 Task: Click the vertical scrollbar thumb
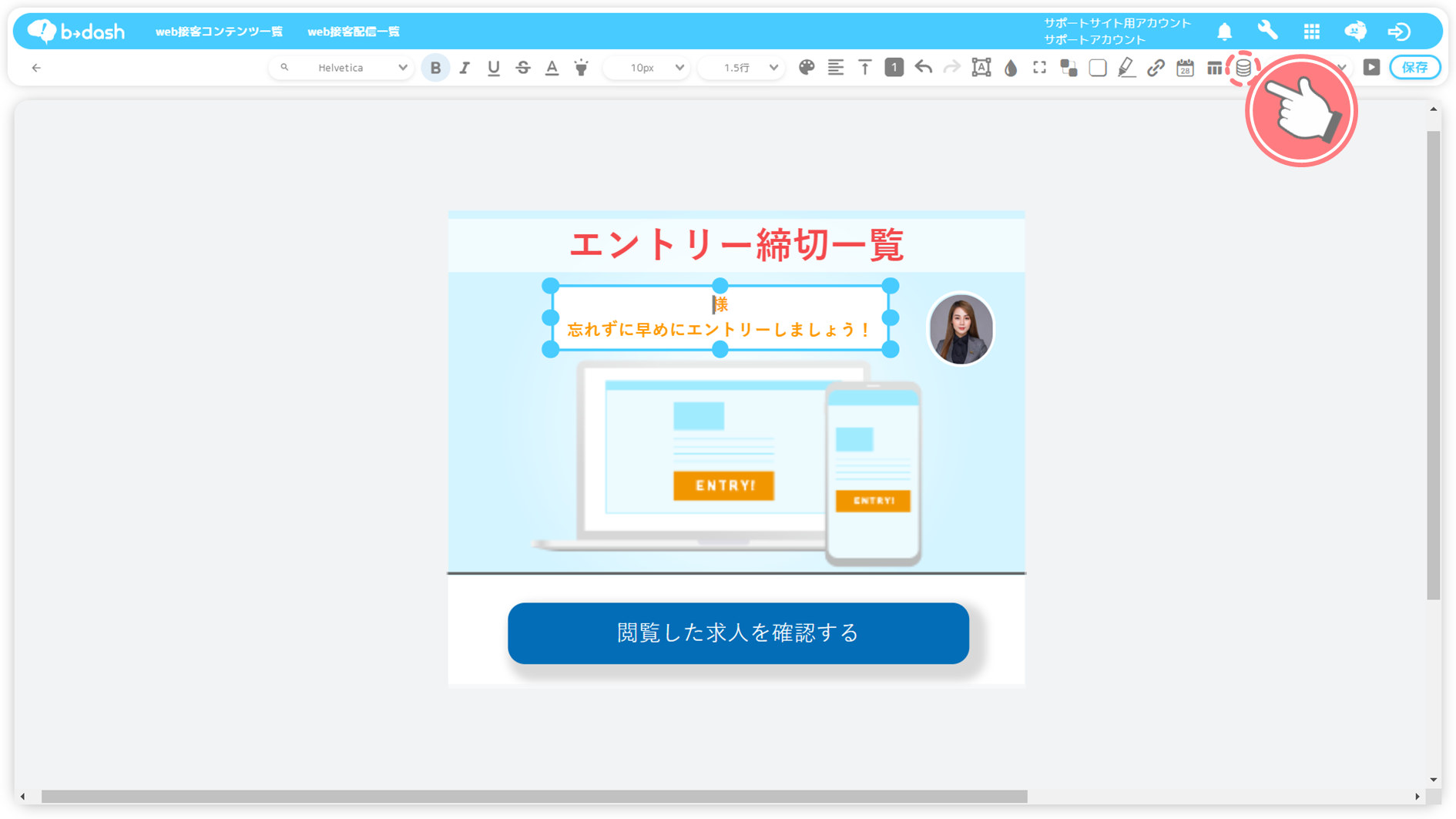click(x=1433, y=365)
